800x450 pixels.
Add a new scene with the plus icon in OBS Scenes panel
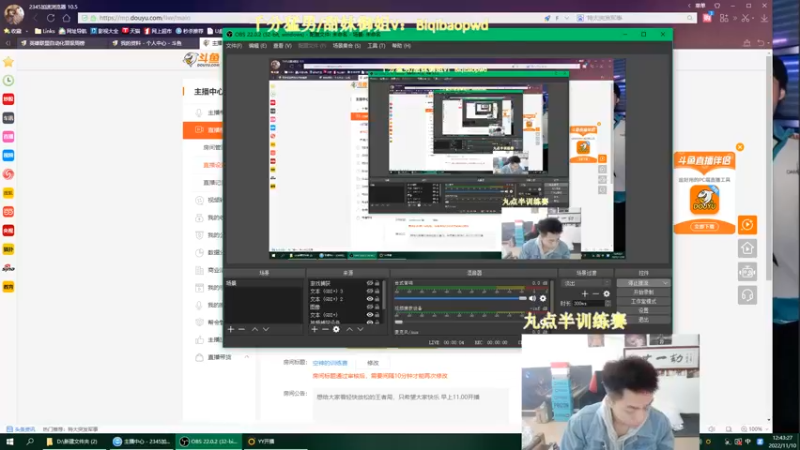[x=231, y=330]
